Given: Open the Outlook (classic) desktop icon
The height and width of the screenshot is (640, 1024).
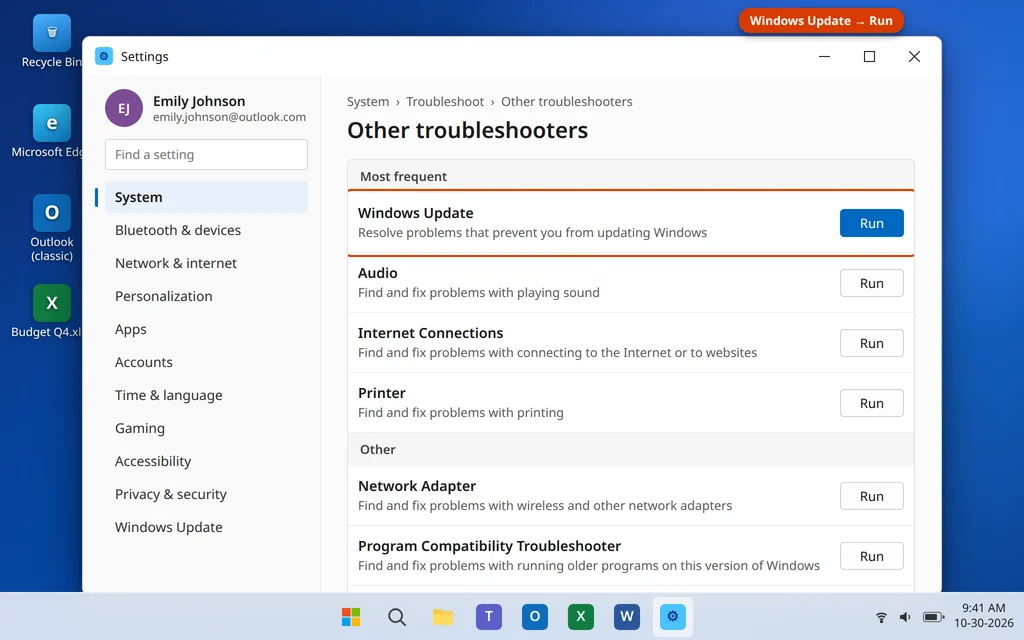Looking at the screenshot, I should [x=52, y=228].
